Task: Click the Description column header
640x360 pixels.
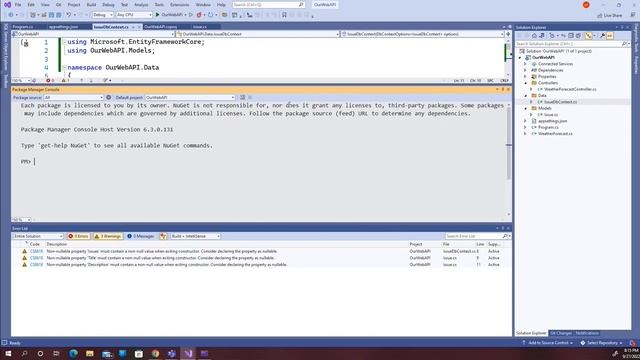Action: pyautogui.click(x=57, y=244)
